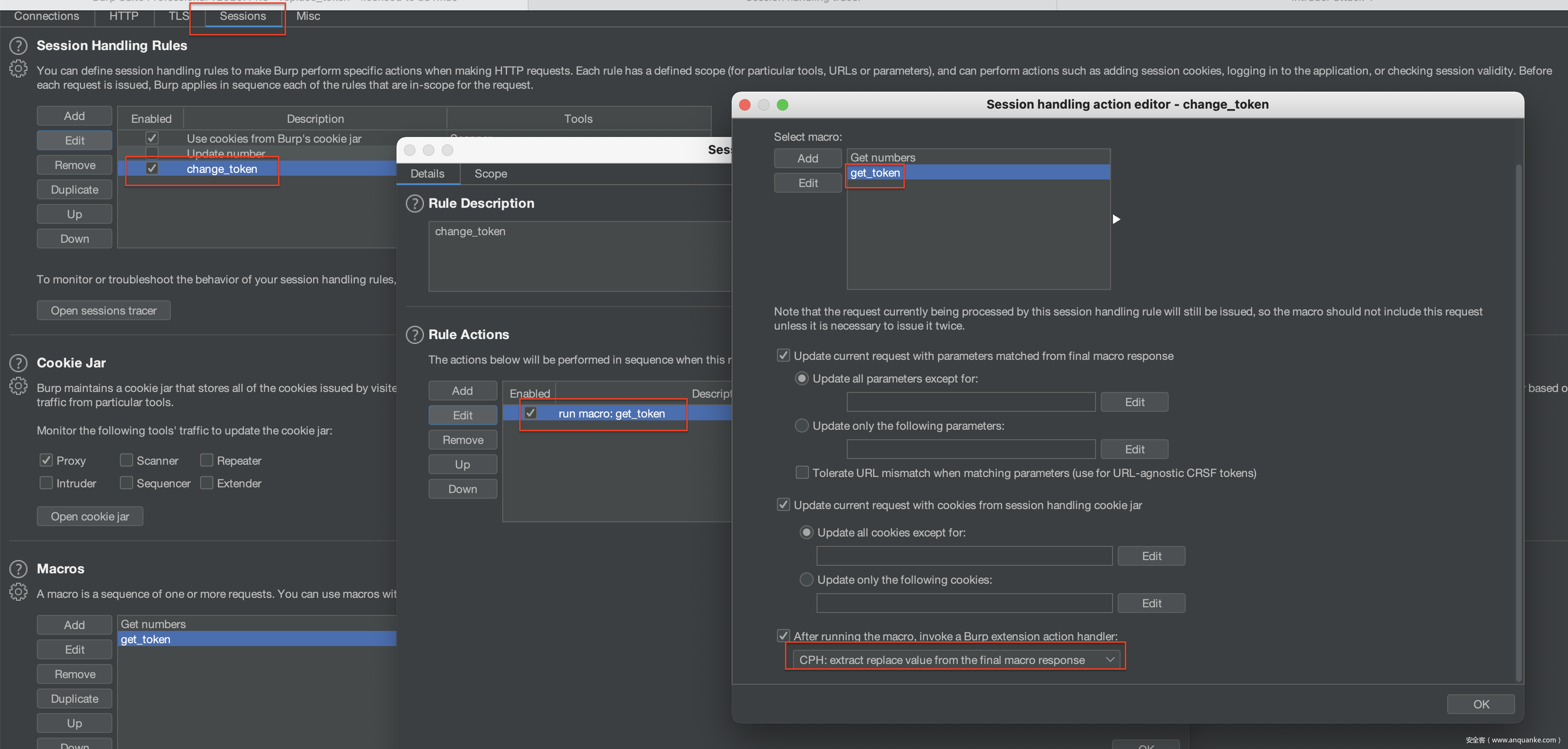Viewport: 1568px width, 749px height.
Task: Click gear settings icon under Cookie Jar
Action: (x=18, y=386)
